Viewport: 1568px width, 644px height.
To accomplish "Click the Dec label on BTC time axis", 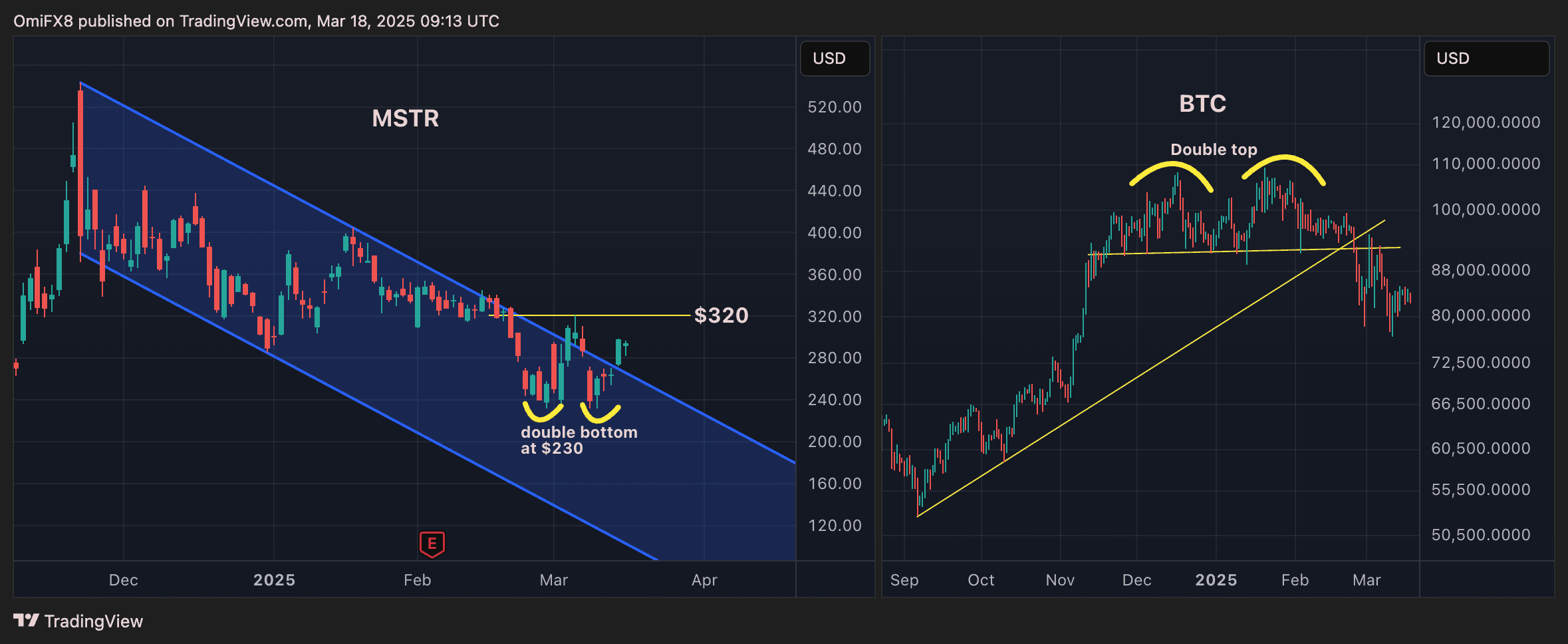I will (1137, 580).
